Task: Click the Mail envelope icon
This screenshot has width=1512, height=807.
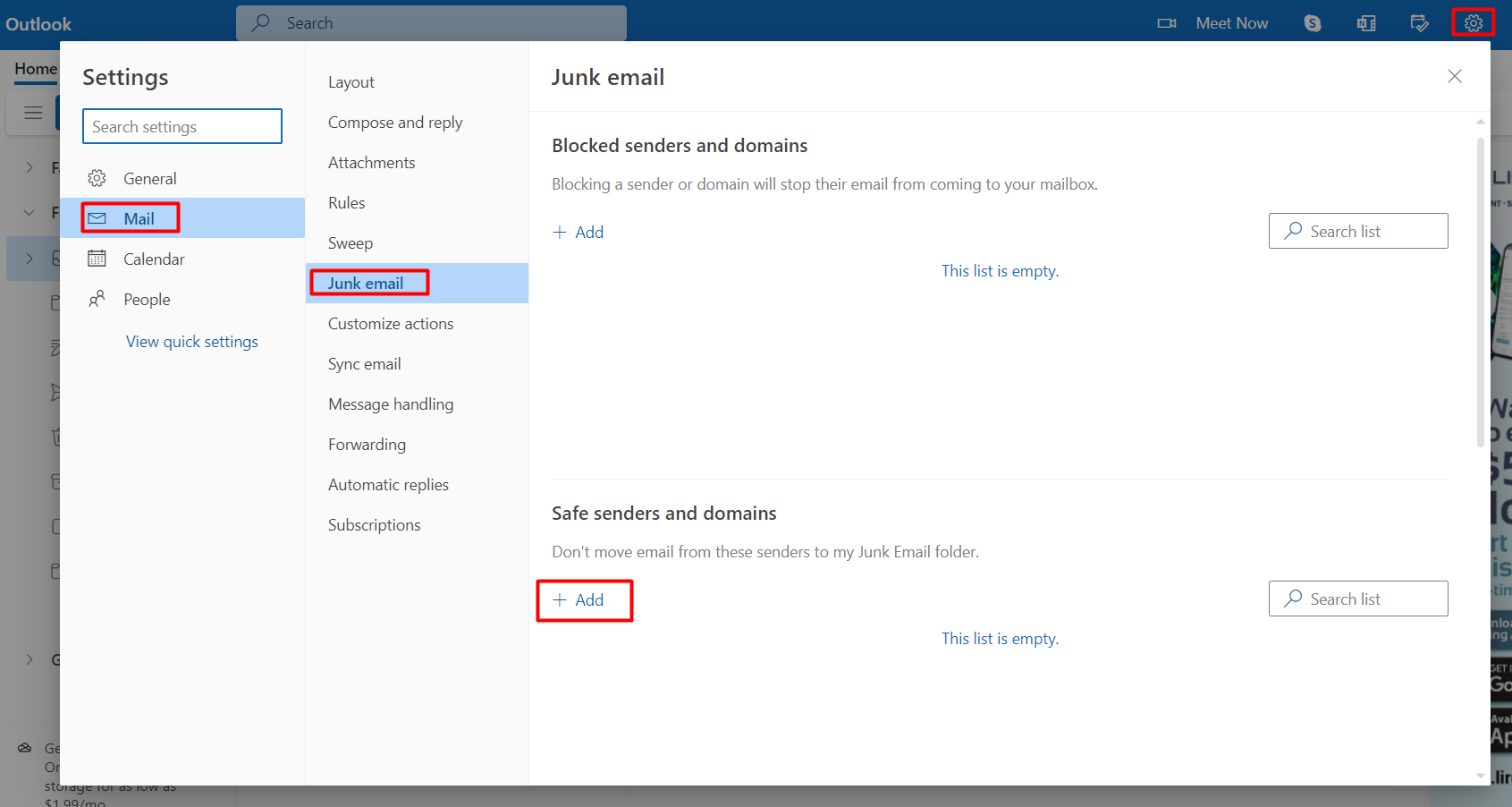Action: click(97, 218)
